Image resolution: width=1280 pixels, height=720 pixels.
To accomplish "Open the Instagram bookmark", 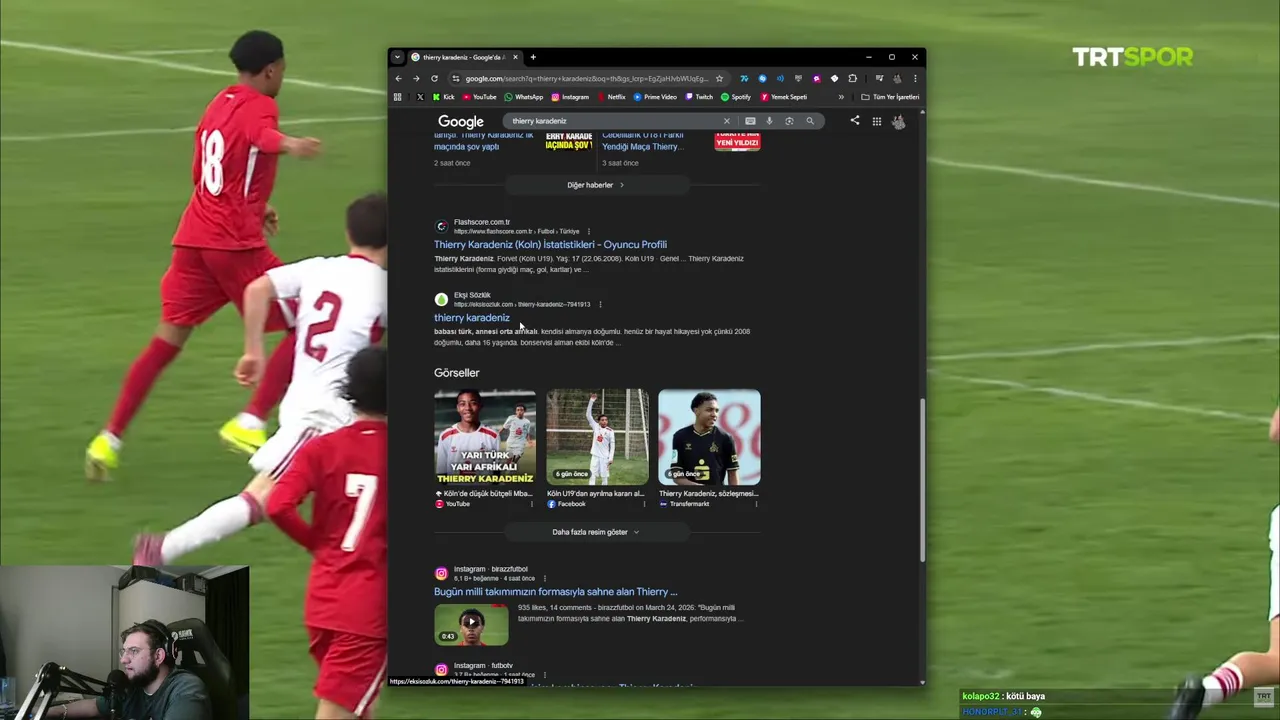I will tap(570, 97).
